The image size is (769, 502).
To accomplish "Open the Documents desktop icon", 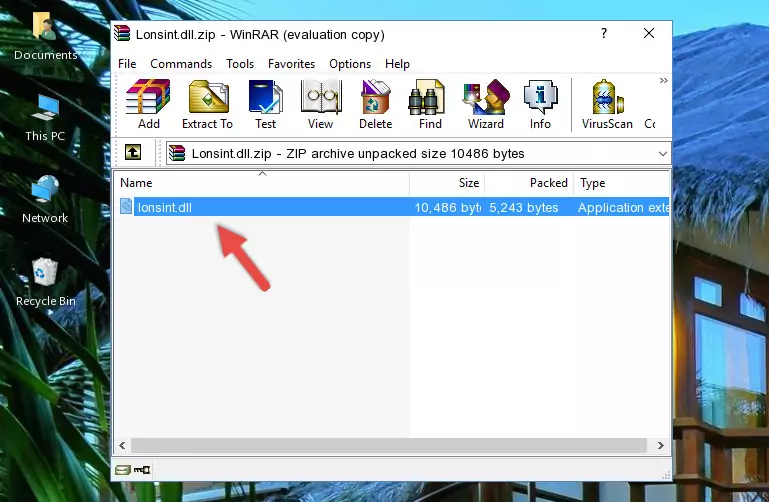I will (45, 37).
